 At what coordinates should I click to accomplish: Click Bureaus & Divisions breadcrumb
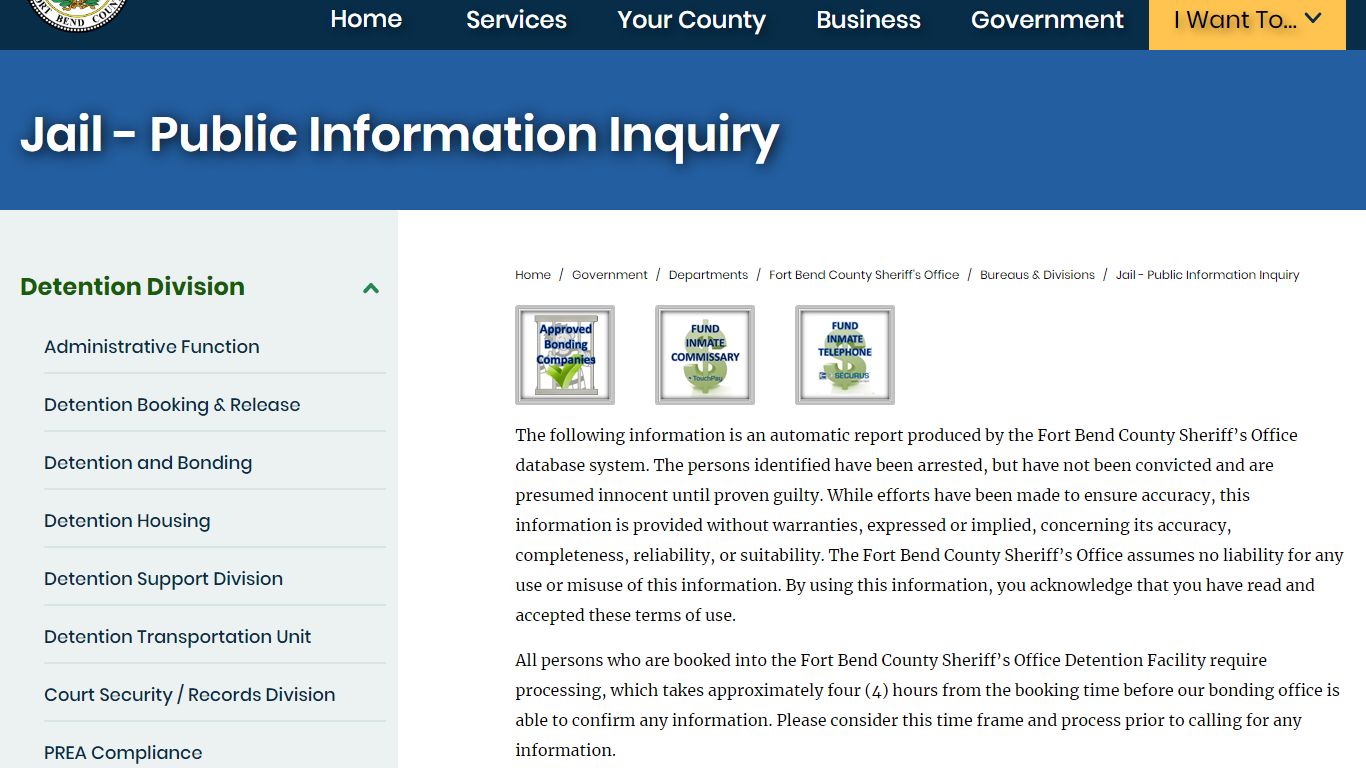click(x=1037, y=275)
